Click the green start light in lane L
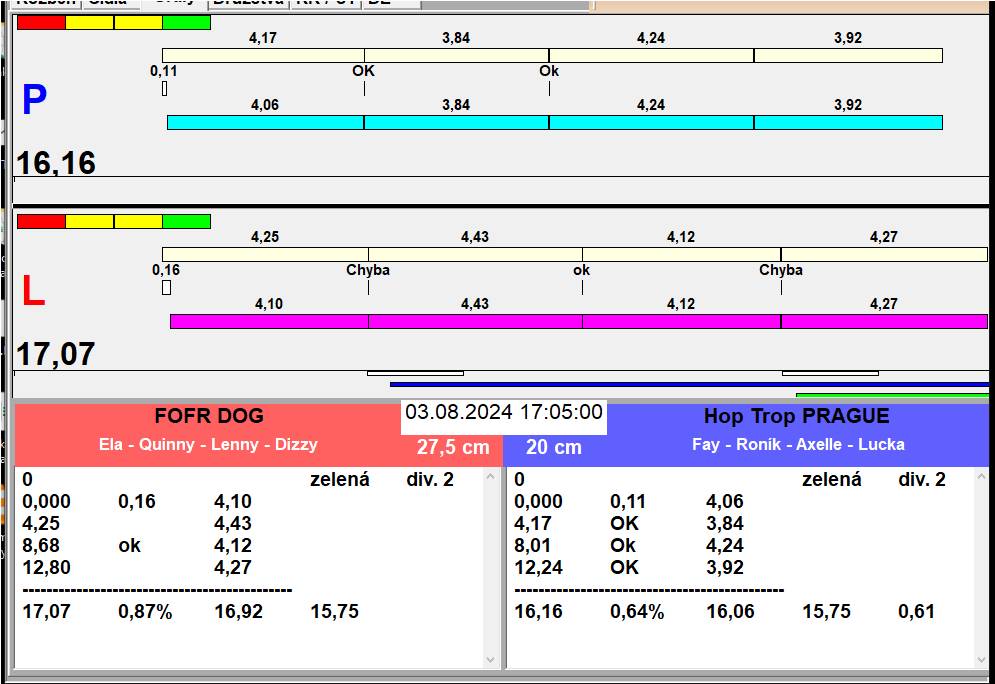The image size is (995, 684). (187, 221)
